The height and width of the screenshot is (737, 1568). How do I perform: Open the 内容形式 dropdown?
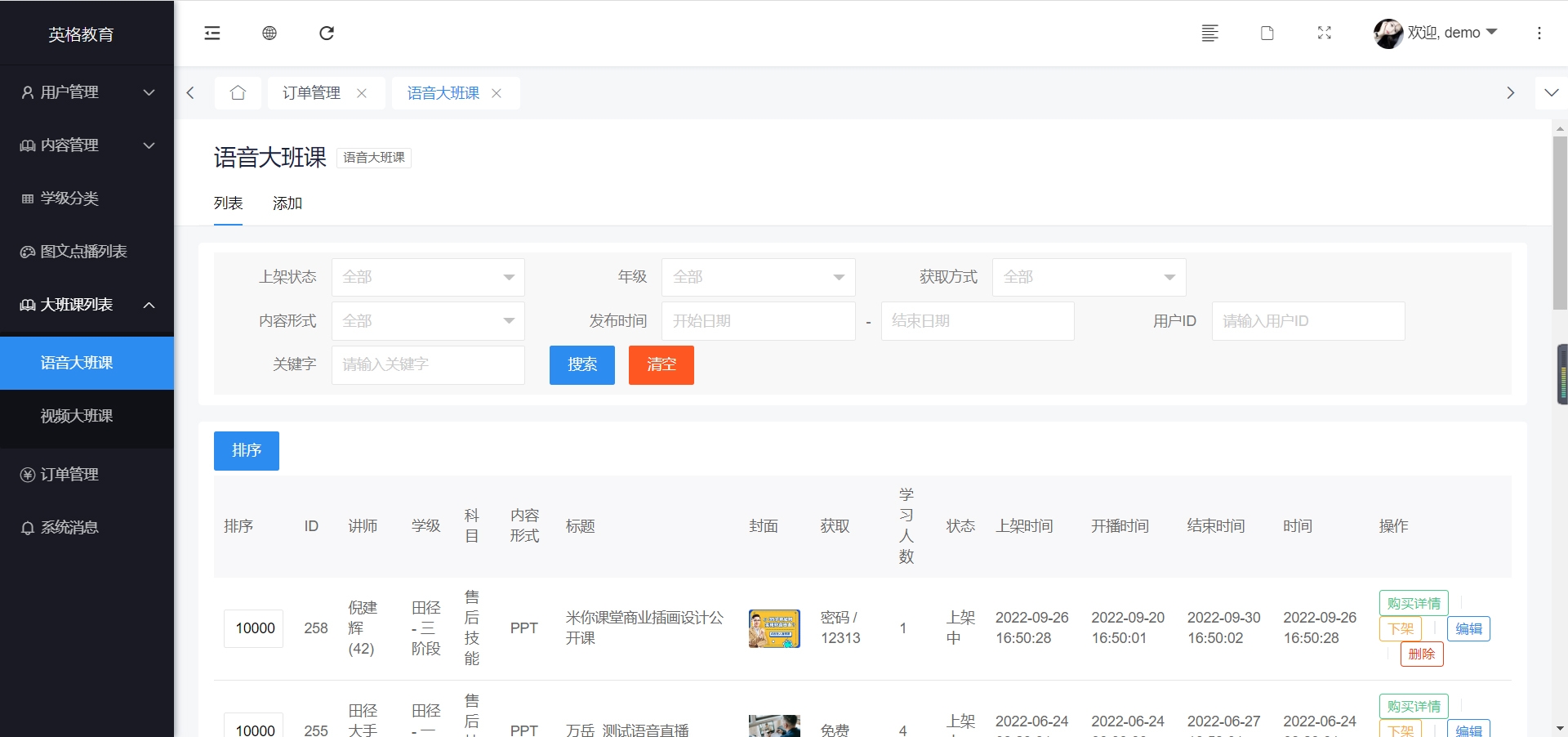click(428, 321)
